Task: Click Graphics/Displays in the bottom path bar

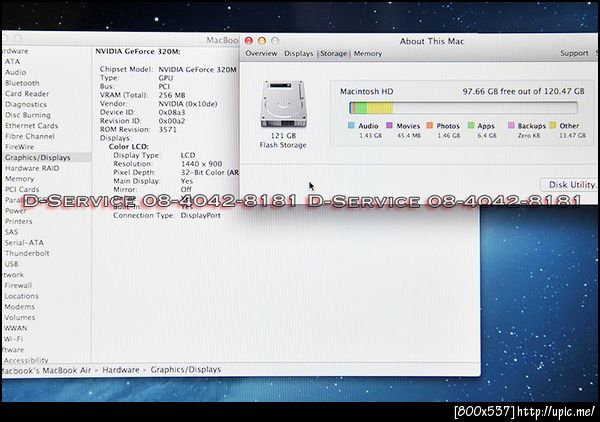Action: point(186,370)
